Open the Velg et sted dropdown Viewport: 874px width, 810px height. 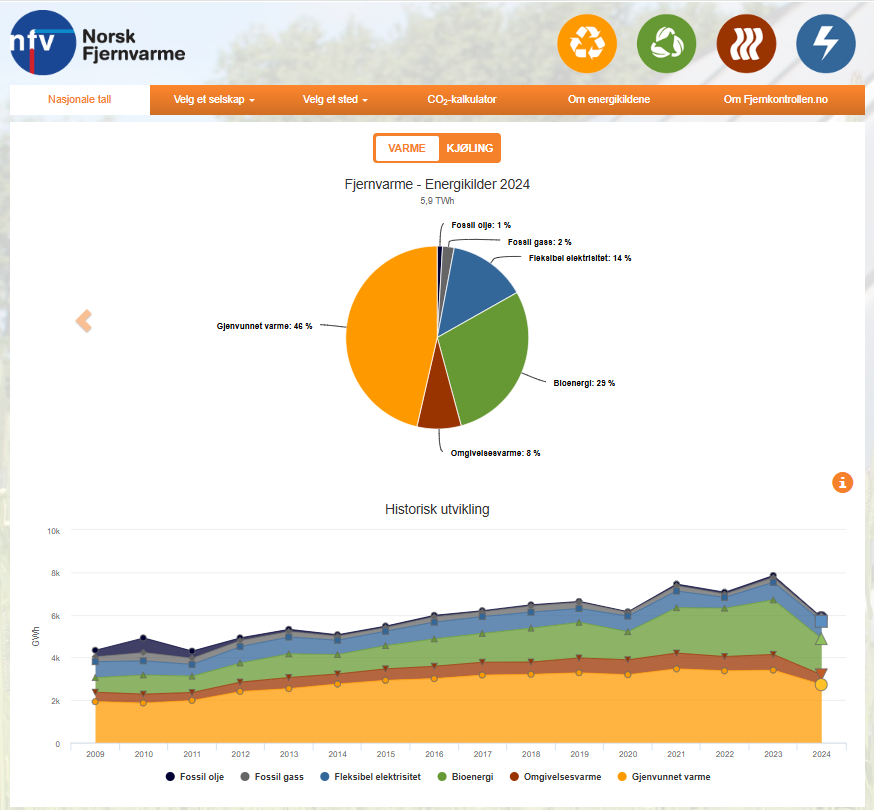pos(335,100)
